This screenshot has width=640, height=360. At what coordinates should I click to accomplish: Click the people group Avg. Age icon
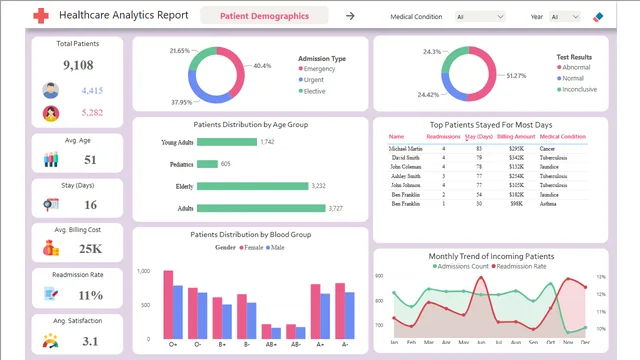51,159
